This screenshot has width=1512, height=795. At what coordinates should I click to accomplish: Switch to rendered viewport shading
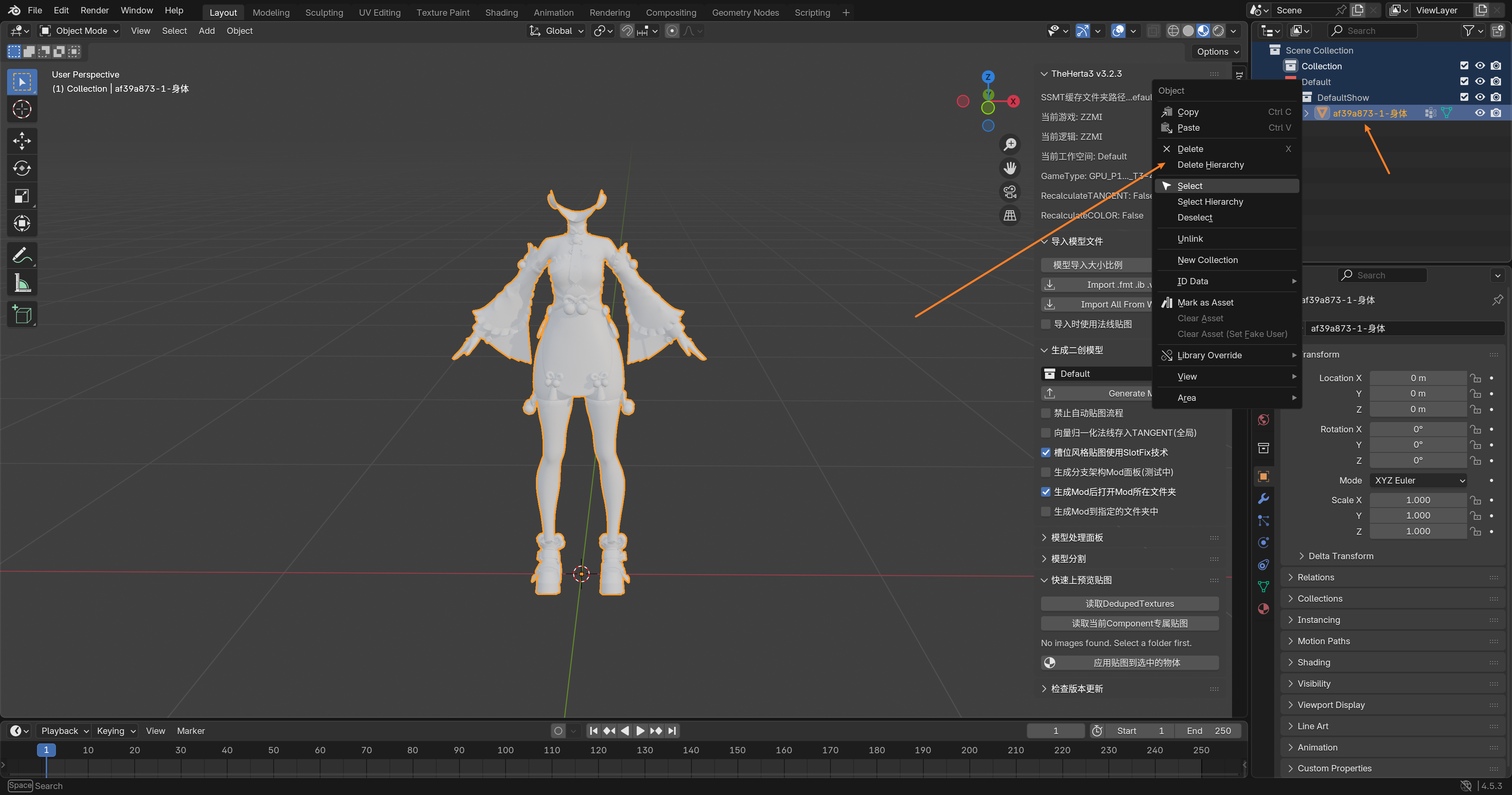click(1219, 31)
